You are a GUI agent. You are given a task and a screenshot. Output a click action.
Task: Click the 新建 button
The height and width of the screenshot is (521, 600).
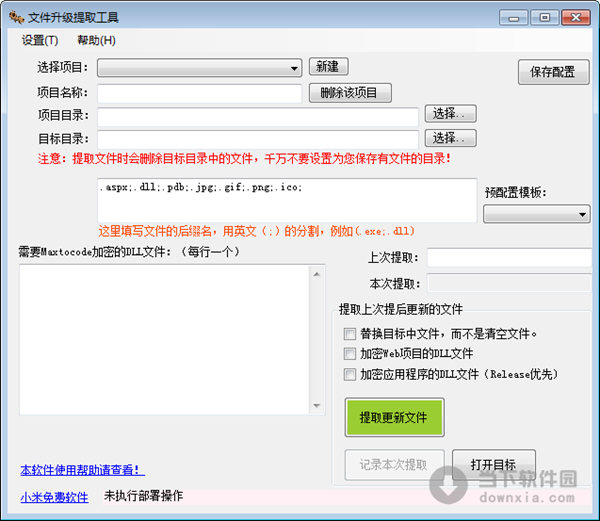point(328,67)
